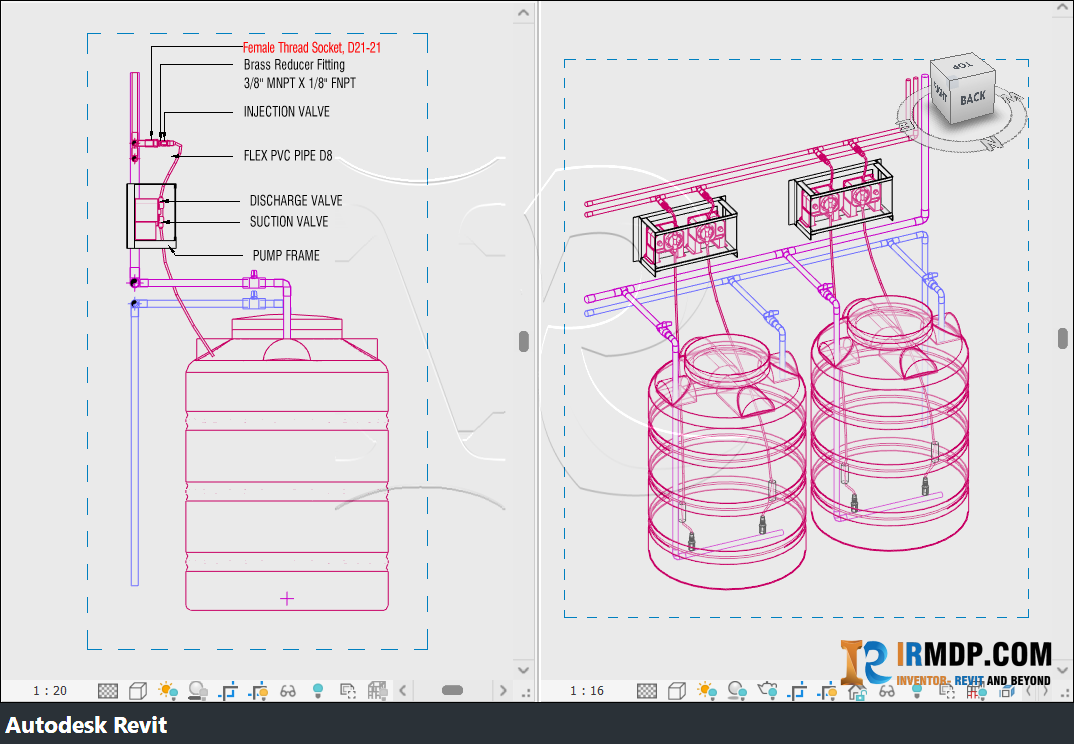Click the Highlight Displacement Sets icon
This screenshot has height=744, width=1074.
click(x=1007, y=691)
